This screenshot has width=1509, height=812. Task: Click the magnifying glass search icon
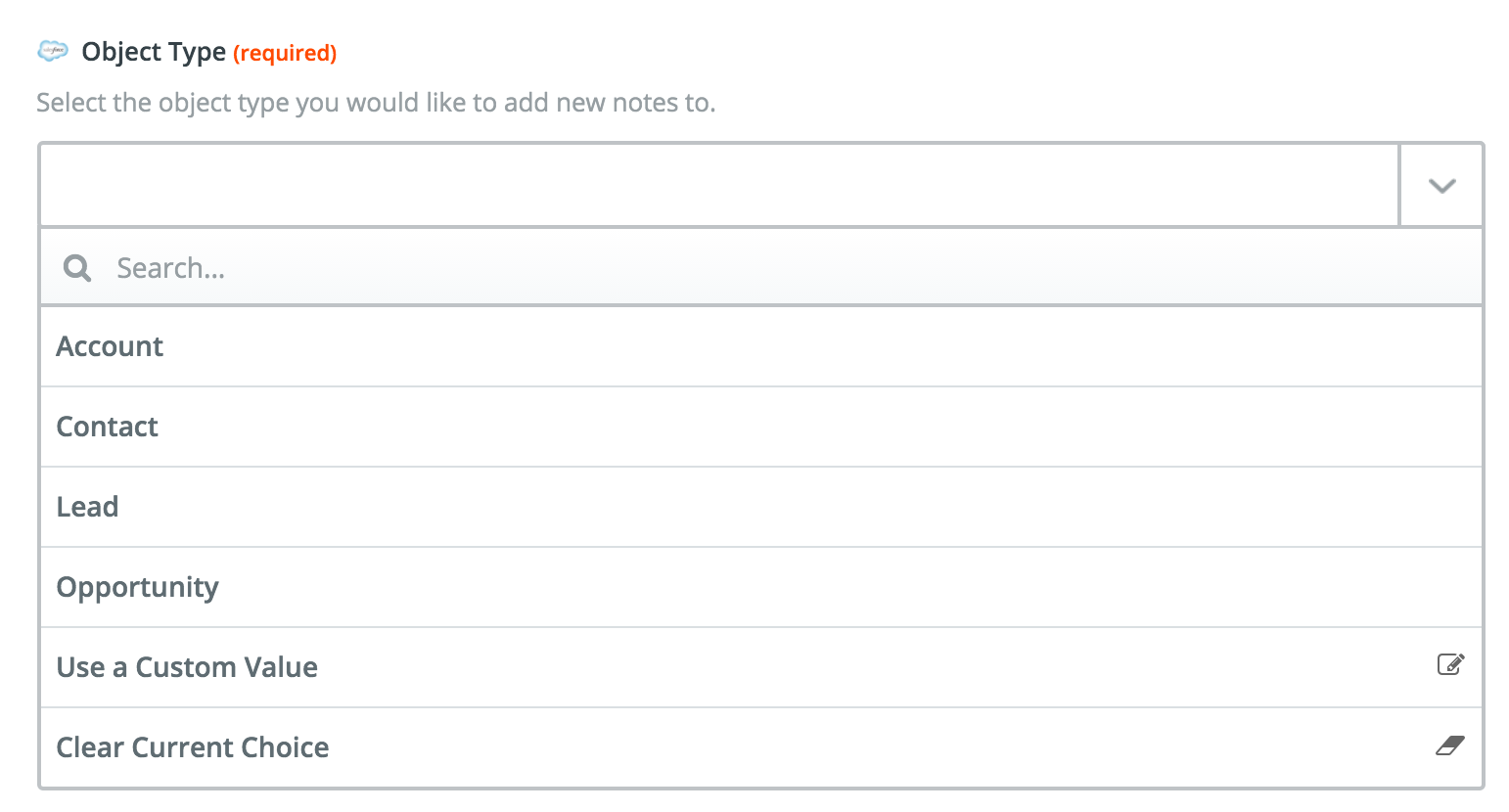tap(77, 267)
